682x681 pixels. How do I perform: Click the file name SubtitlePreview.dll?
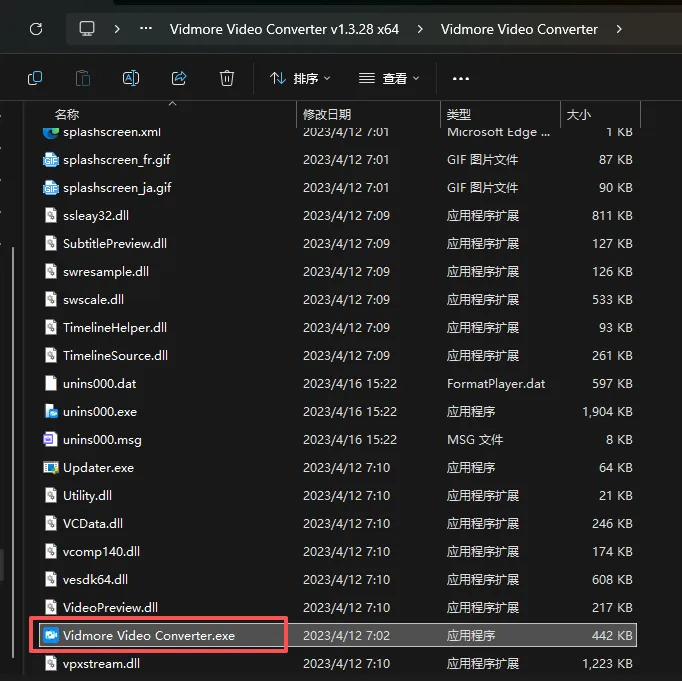(x=115, y=244)
